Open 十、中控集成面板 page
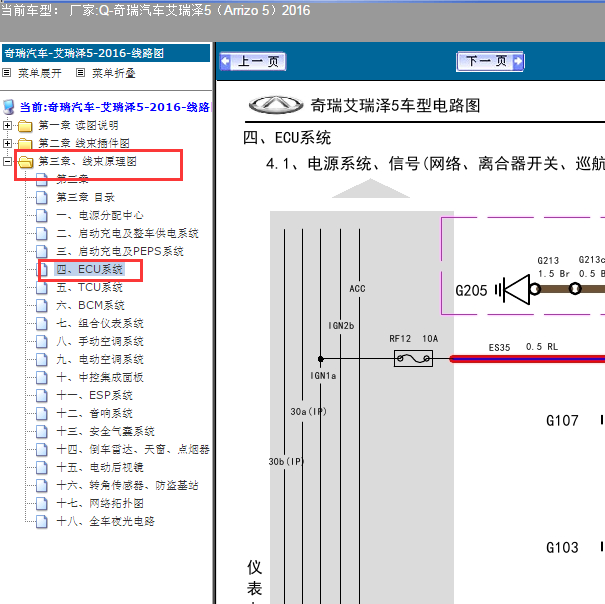The image size is (605, 604). click(x=100, y=377)
